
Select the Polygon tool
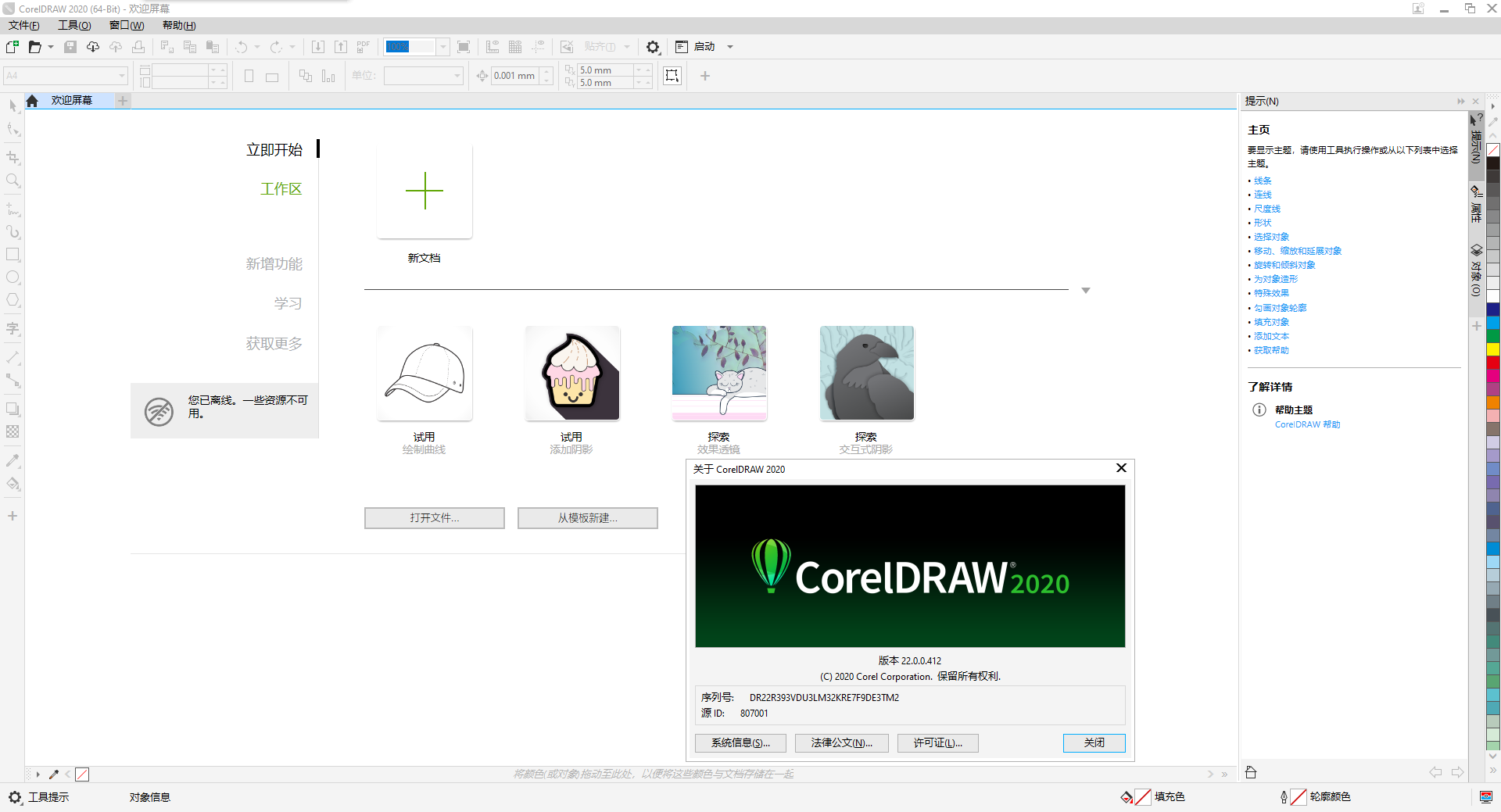point(13,300)
